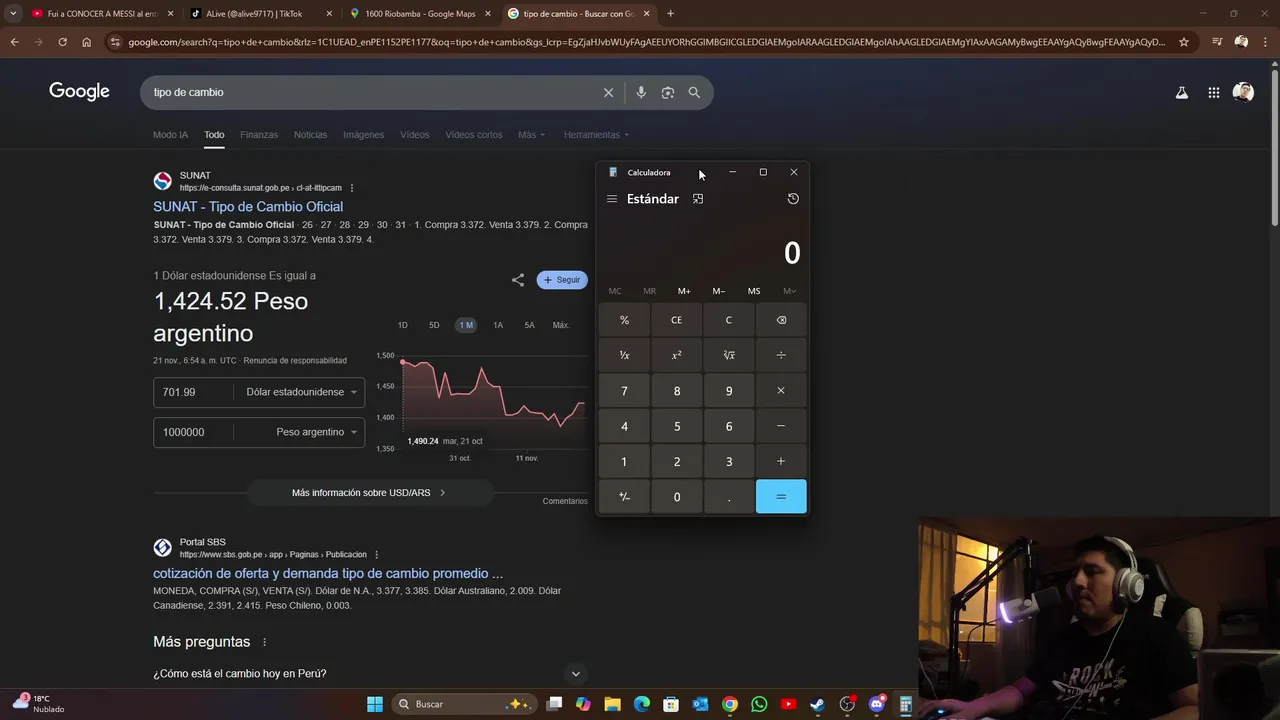1280x720 pixels.
Task: Select 5A chart range
Action: 529,325
